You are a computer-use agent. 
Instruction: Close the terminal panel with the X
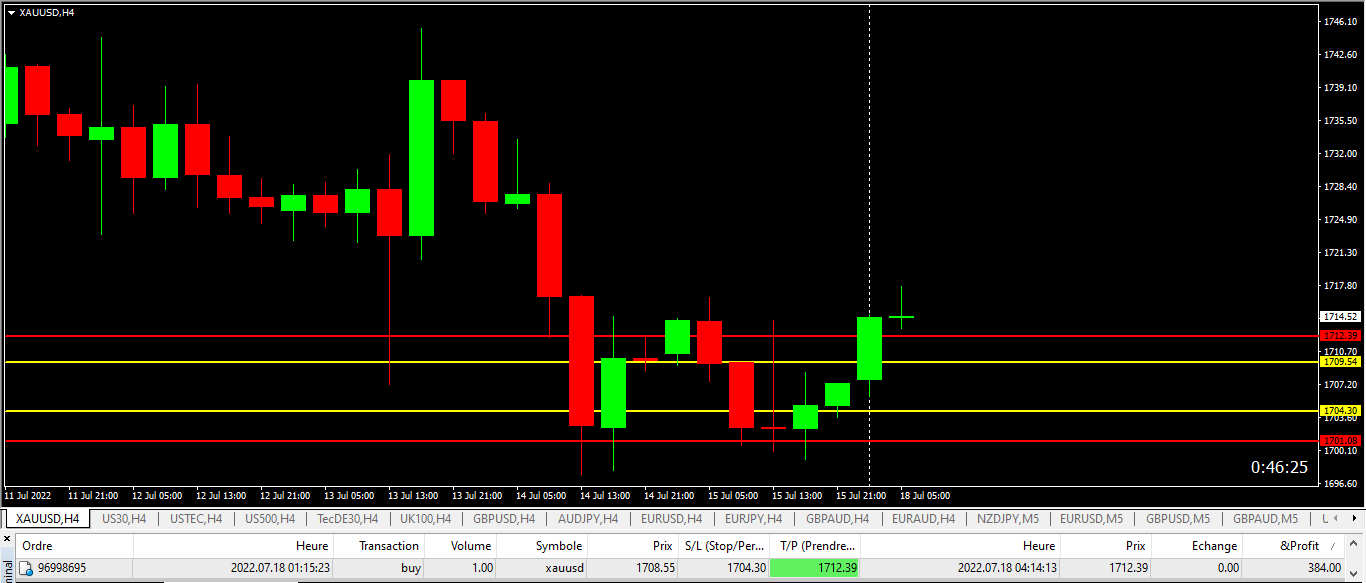[8, 540]
